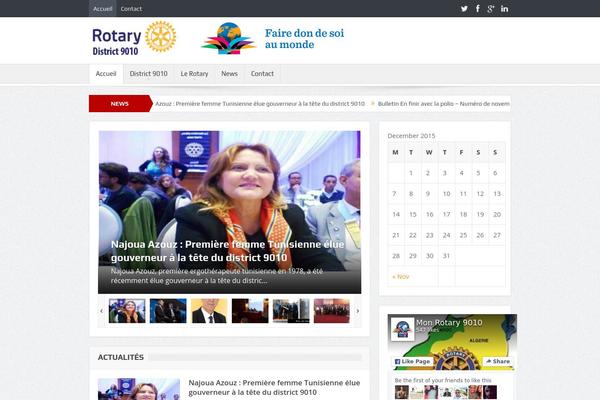Open Contact in main navigation
Image resolution: width=600 pixels, height=400 pixels.
tap(262, 73)
